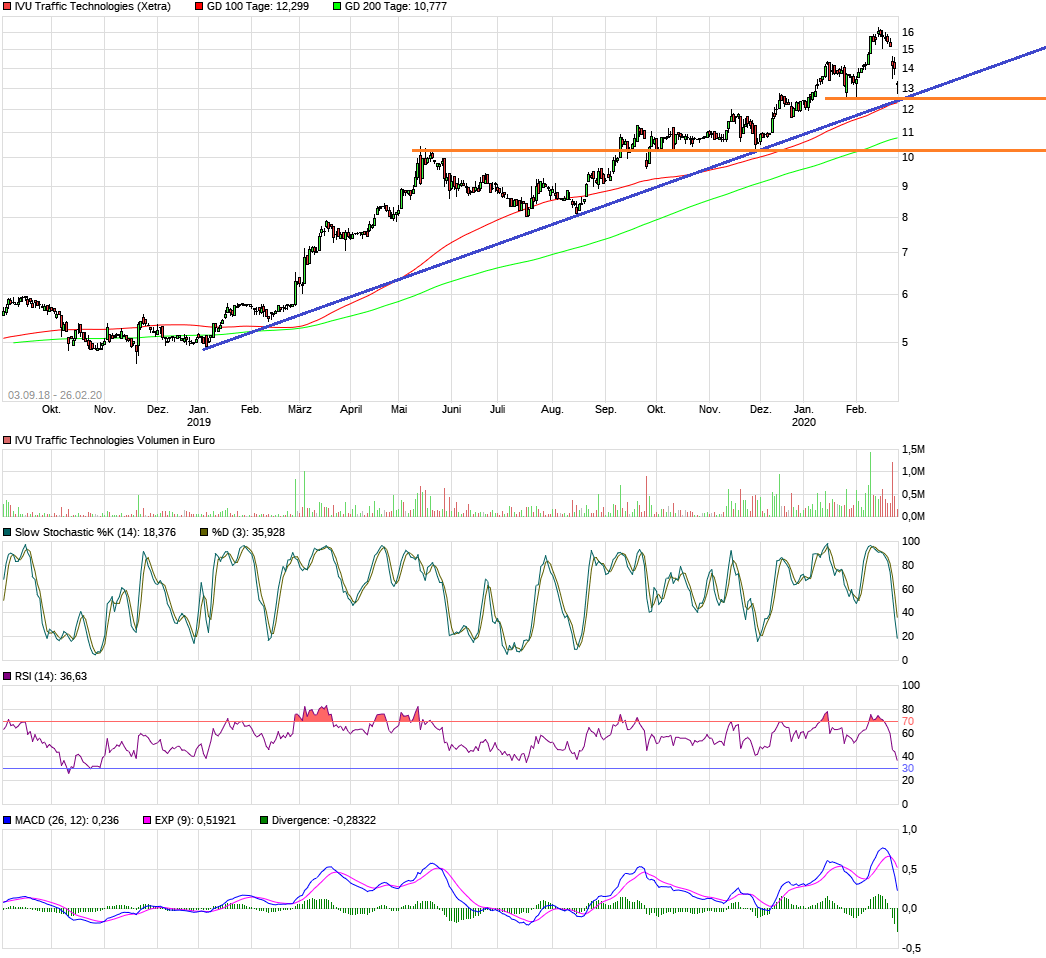
Task: Click the 'IVU Traffic Technologies Volumen in Euro' label
Action: [x=115, y=440]
